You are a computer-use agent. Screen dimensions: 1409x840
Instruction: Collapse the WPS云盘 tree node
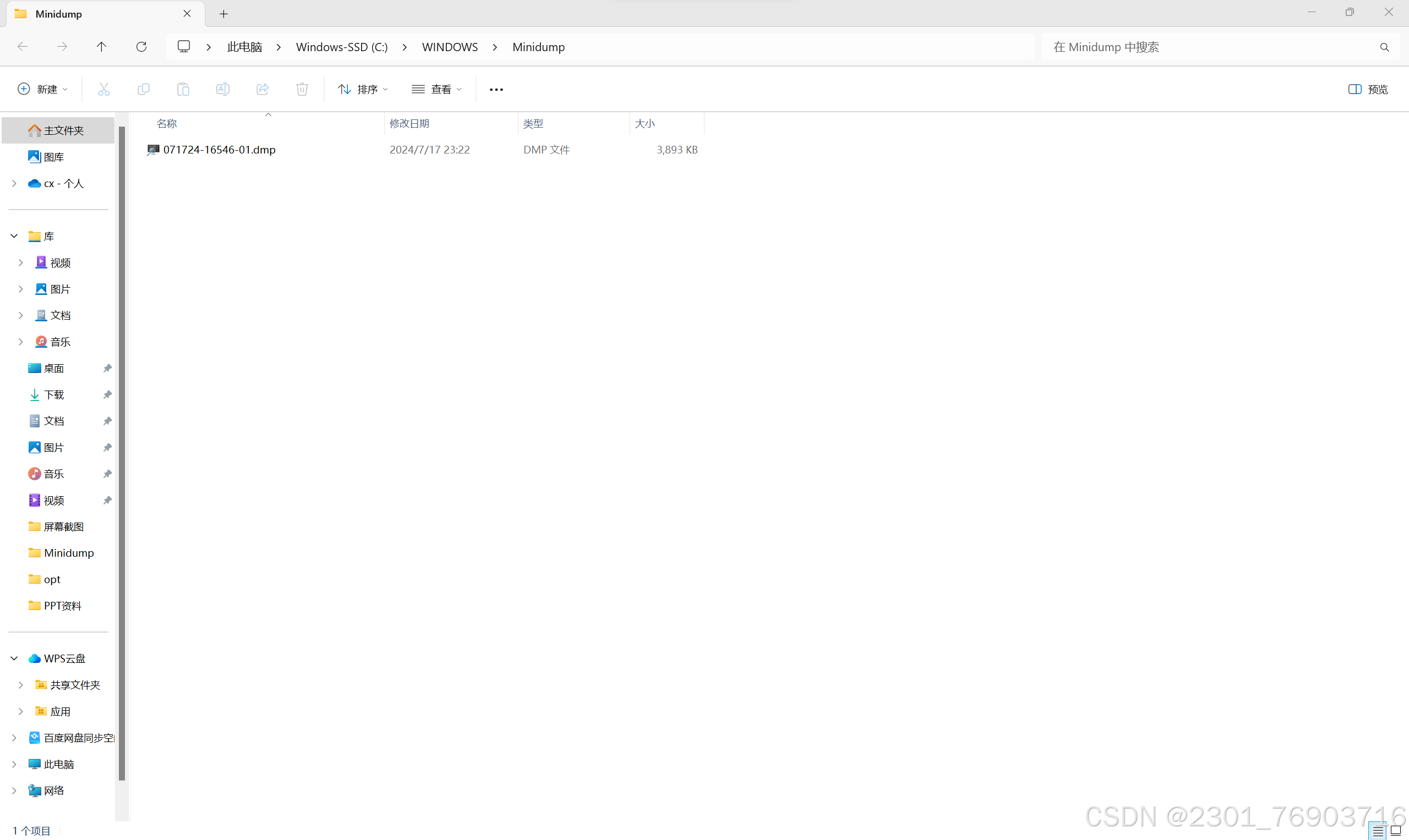14,658
